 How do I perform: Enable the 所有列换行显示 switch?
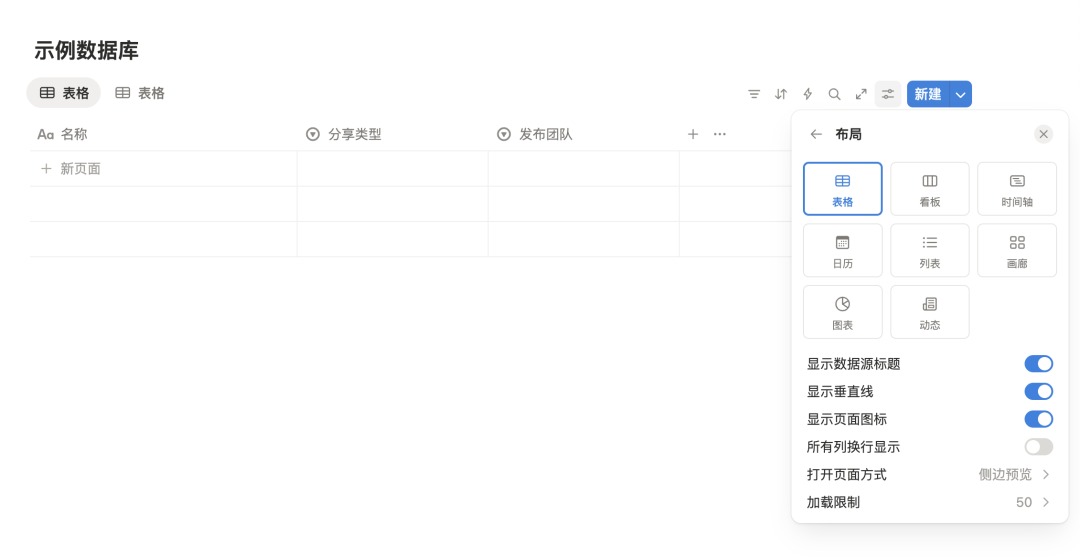point(1038,447)
